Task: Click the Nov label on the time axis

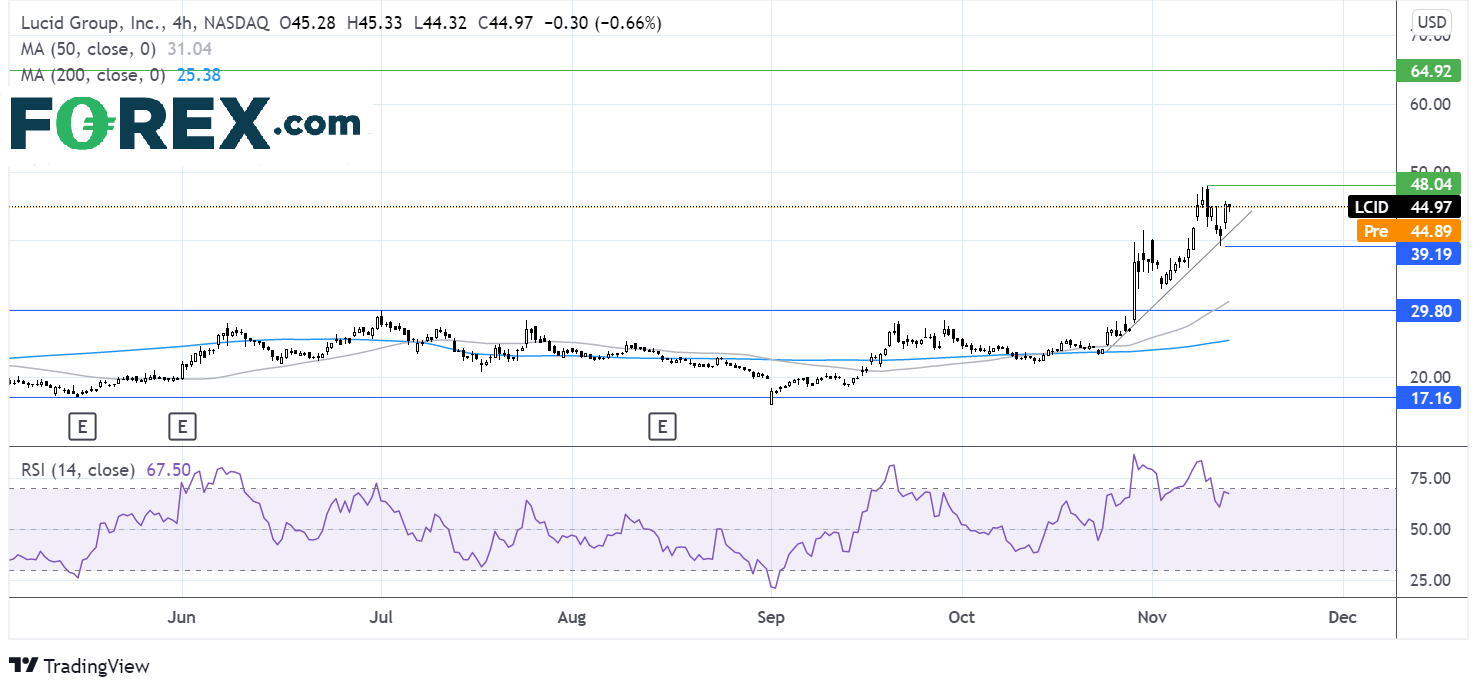Action: point(1153,617)
